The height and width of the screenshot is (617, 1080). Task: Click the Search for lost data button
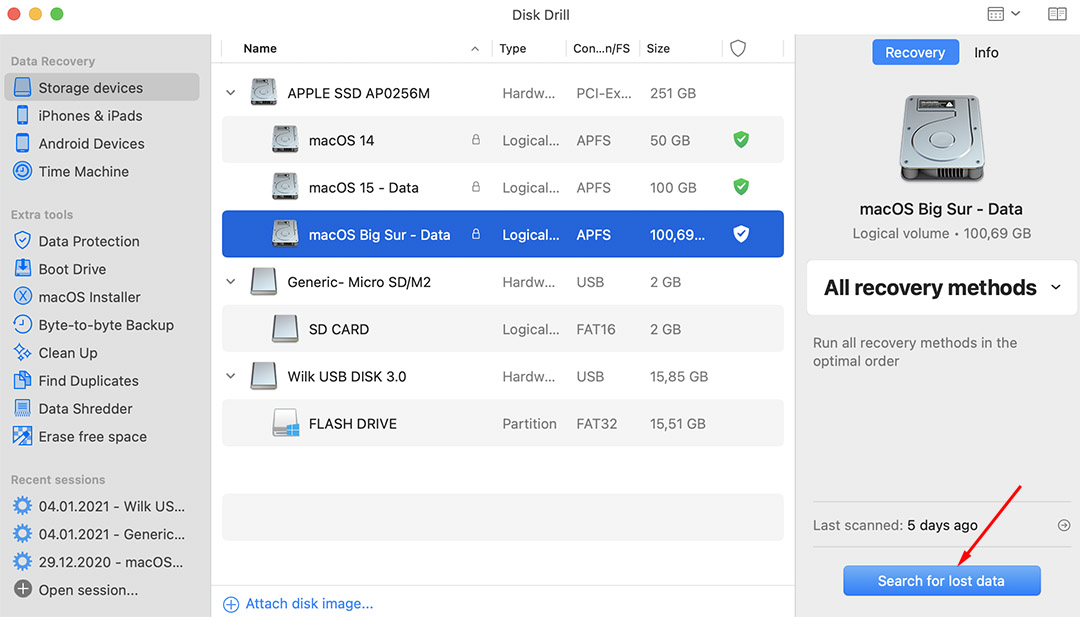(942, 581)
